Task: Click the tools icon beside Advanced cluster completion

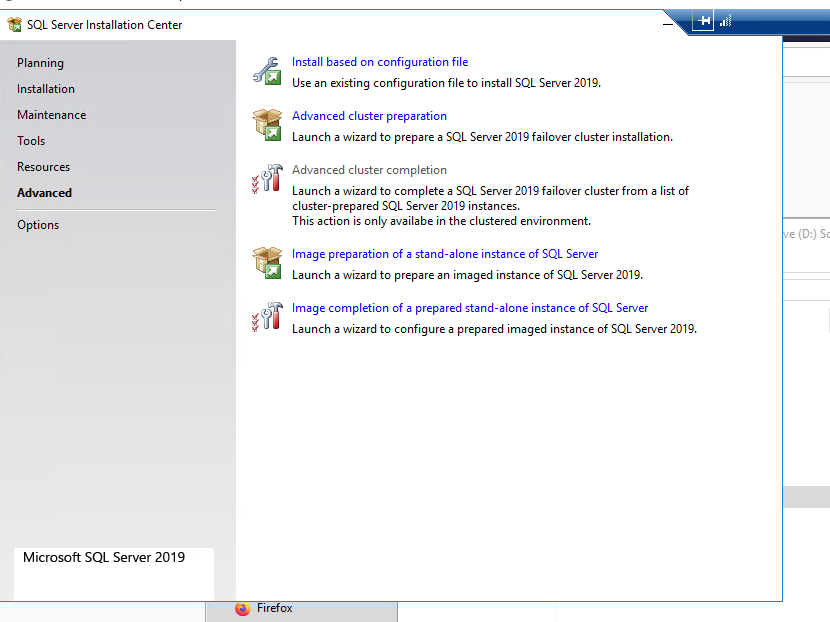Action: point(267,178)
